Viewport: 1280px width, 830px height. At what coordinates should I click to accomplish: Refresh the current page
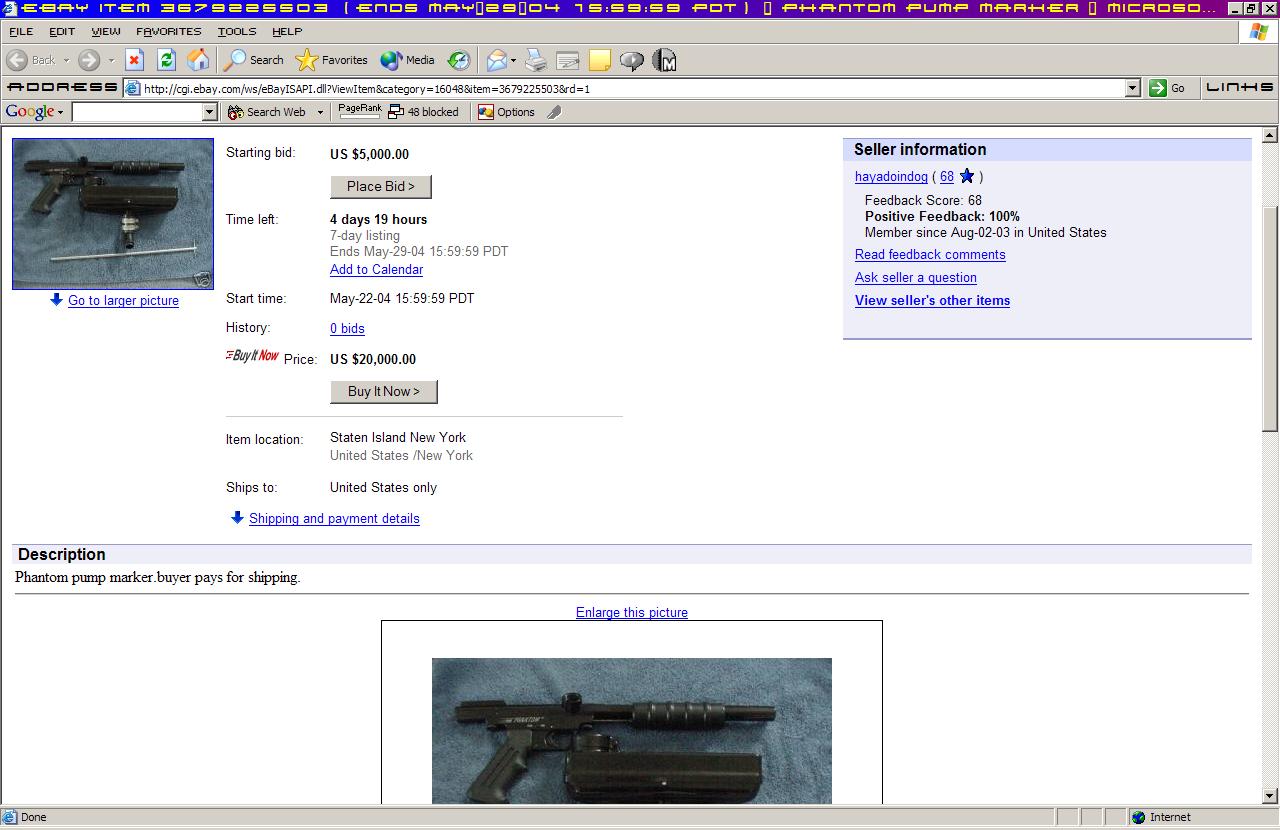pyautogui.click(x=166, y=60)
